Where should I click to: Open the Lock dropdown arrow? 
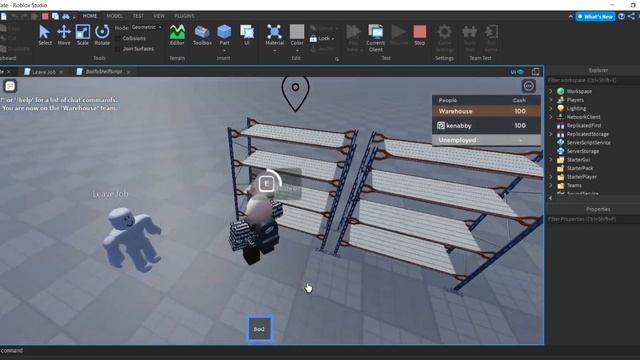pos(333,39)
